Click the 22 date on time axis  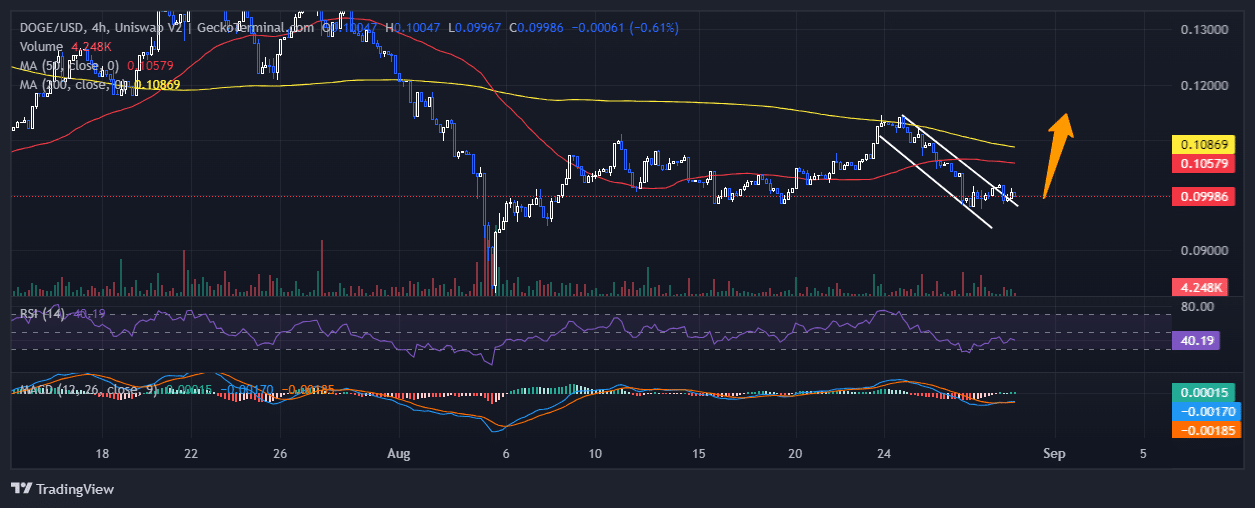click(x=191, y=453)
